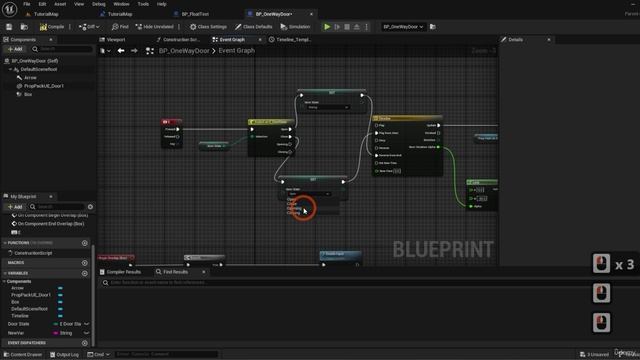
Task: Open Door State dropdown on lower SET node
Action: (x=308, y=194)
